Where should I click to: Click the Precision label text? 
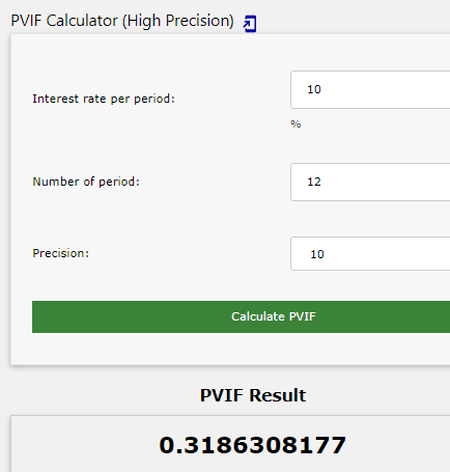click(x=61, y=253)
